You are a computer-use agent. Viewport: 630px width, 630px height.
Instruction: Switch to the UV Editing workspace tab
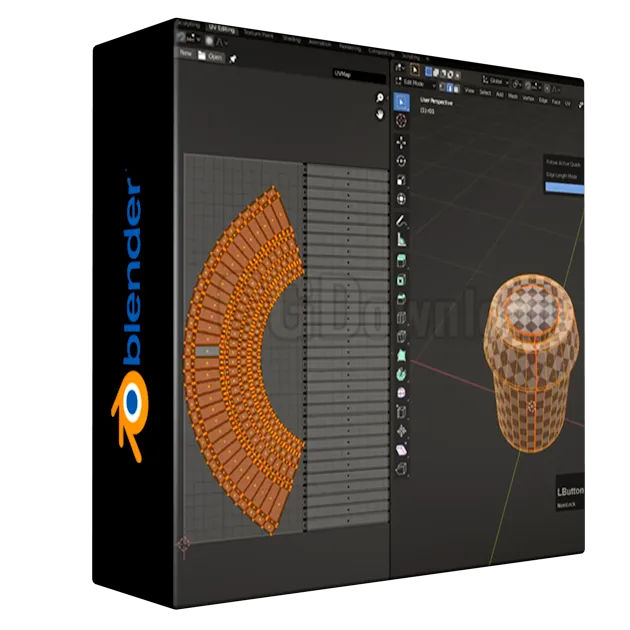pyautogui.click(x=222, y=29)
